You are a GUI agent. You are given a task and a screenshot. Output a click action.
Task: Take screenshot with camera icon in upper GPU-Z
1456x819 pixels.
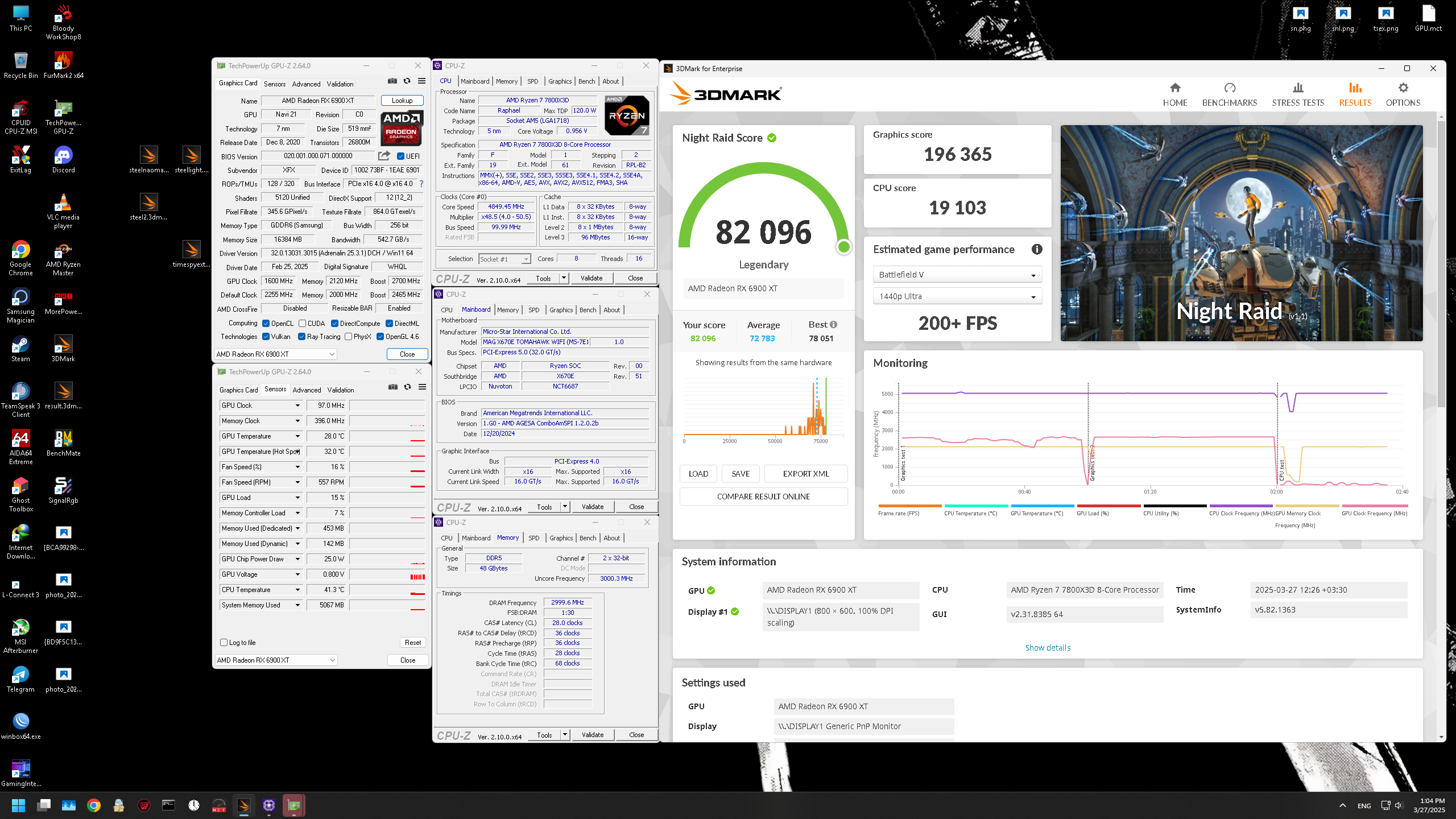tap(392, 81)
